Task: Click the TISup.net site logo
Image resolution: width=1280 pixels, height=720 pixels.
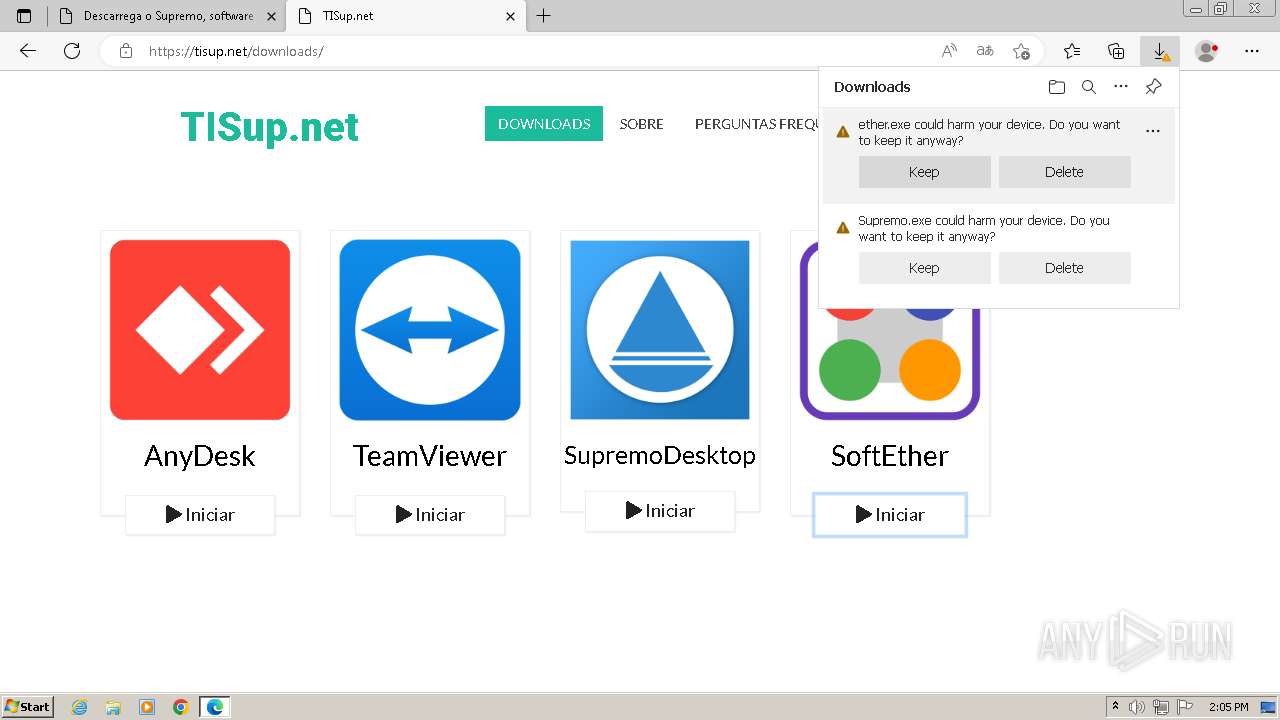Action: (269, 127)
